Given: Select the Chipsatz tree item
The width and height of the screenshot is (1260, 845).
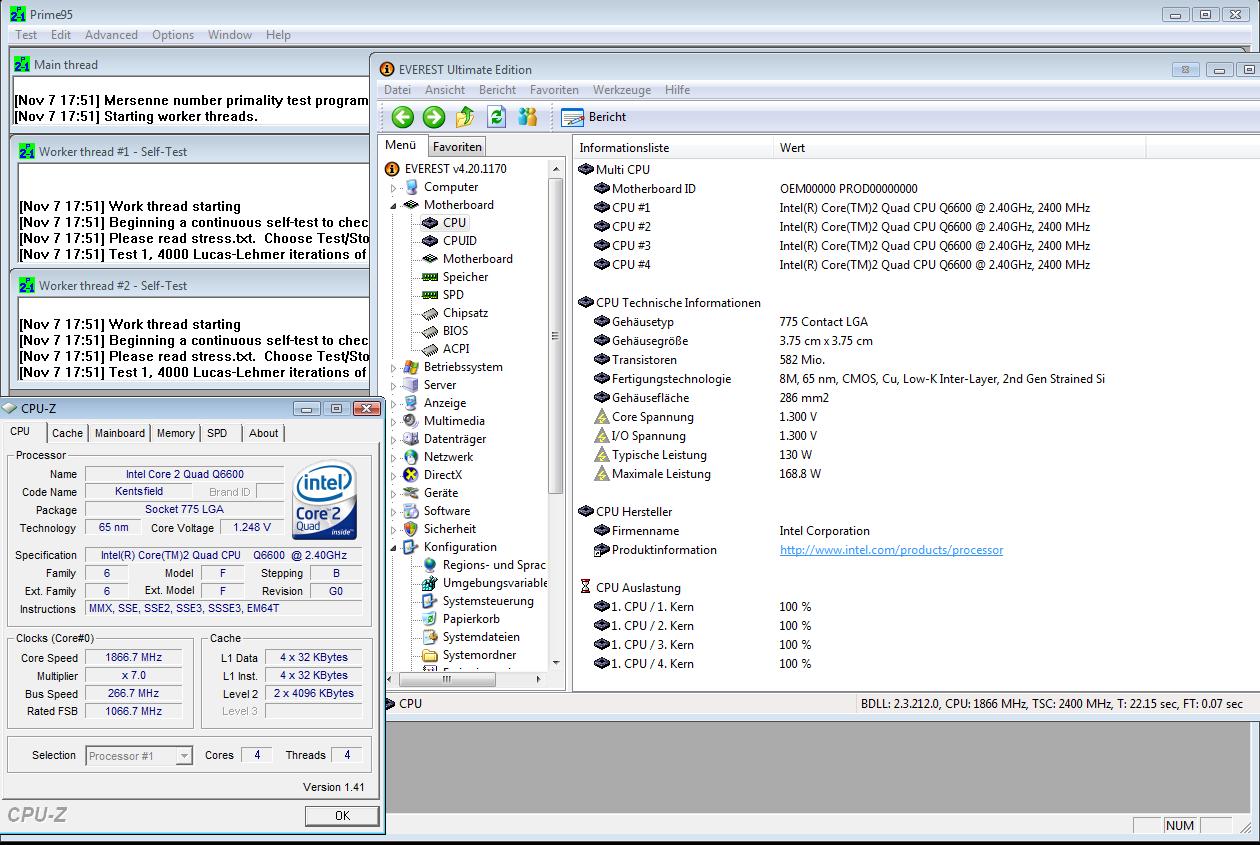Looking at the screenshot, I should tap(465, 313).
